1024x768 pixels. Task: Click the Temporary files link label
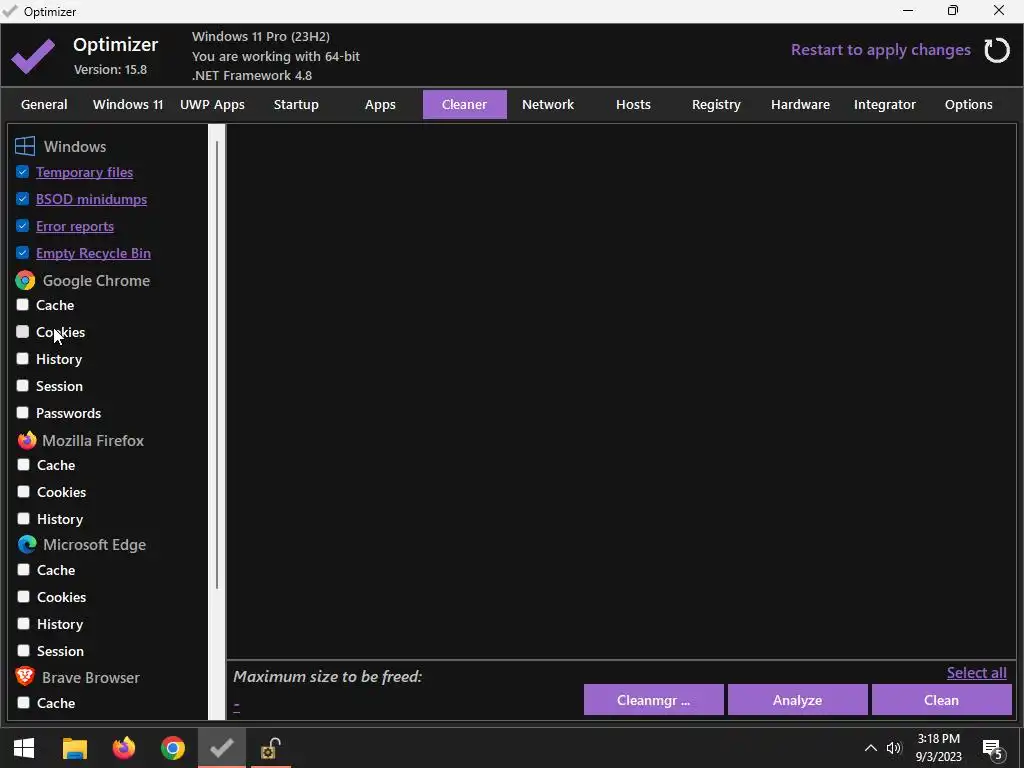tap(84, 172)
